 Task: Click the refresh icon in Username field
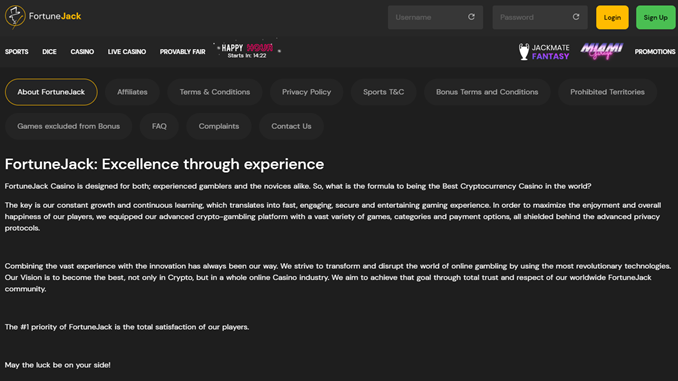(x=471, y=17)
